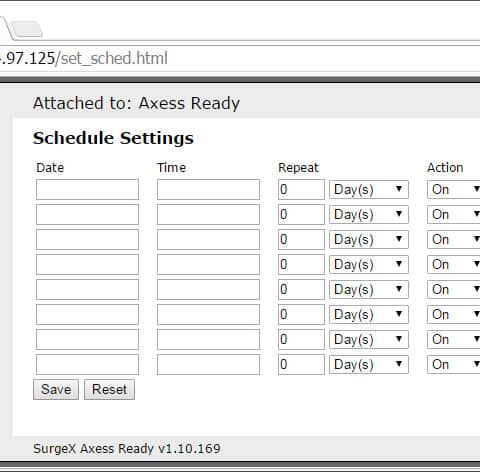Click the 'Repeat' column label
The image size is (480, 472).
point(299,168)
